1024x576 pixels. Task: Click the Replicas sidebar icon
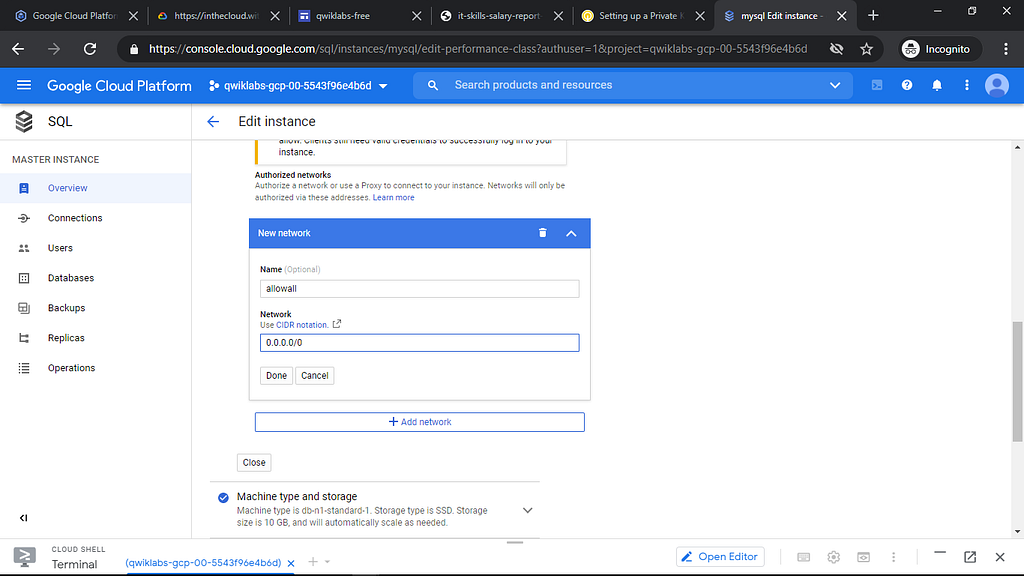click(24, 338)
